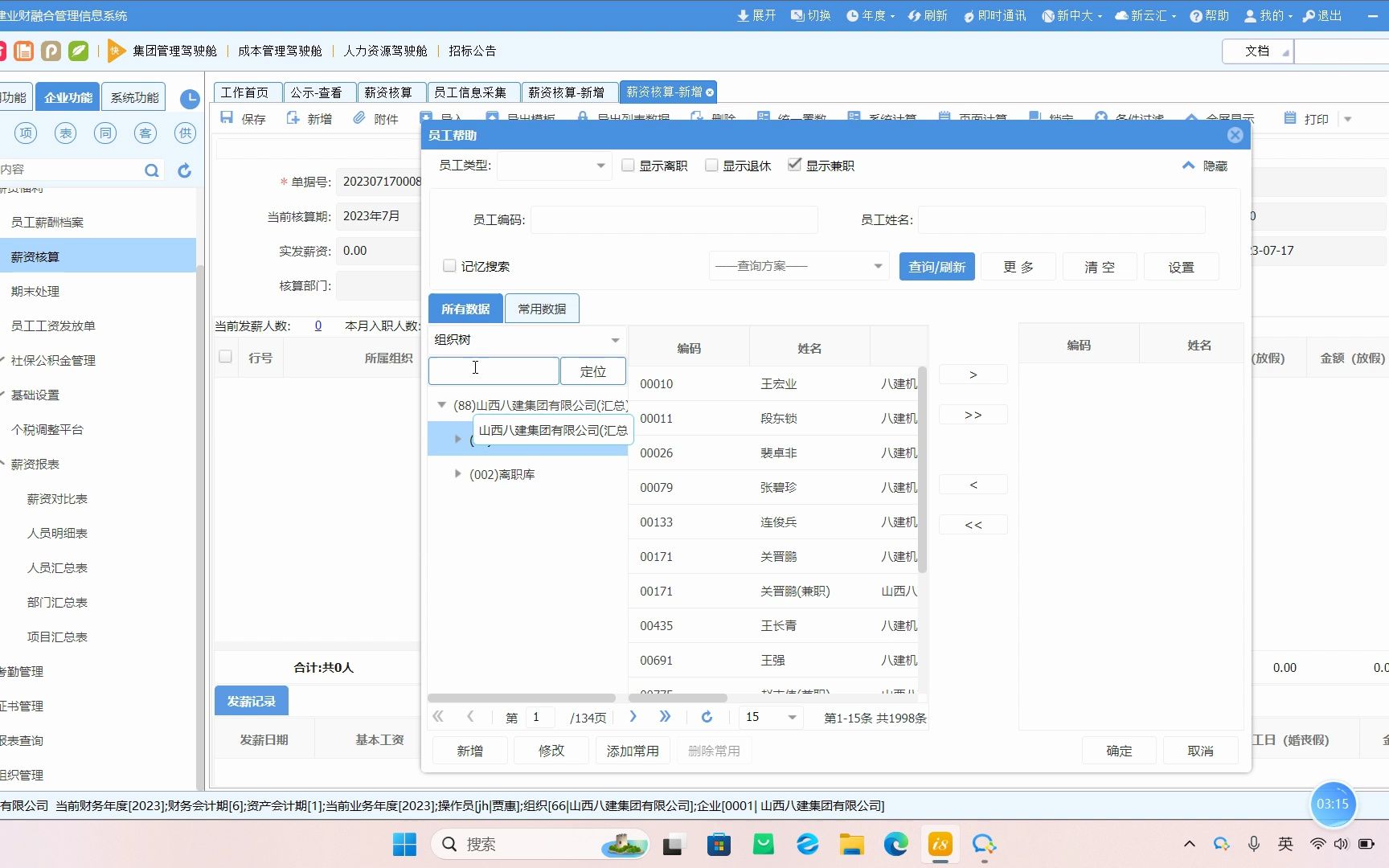Switch to 常用数据 tab

coord(542,309)
